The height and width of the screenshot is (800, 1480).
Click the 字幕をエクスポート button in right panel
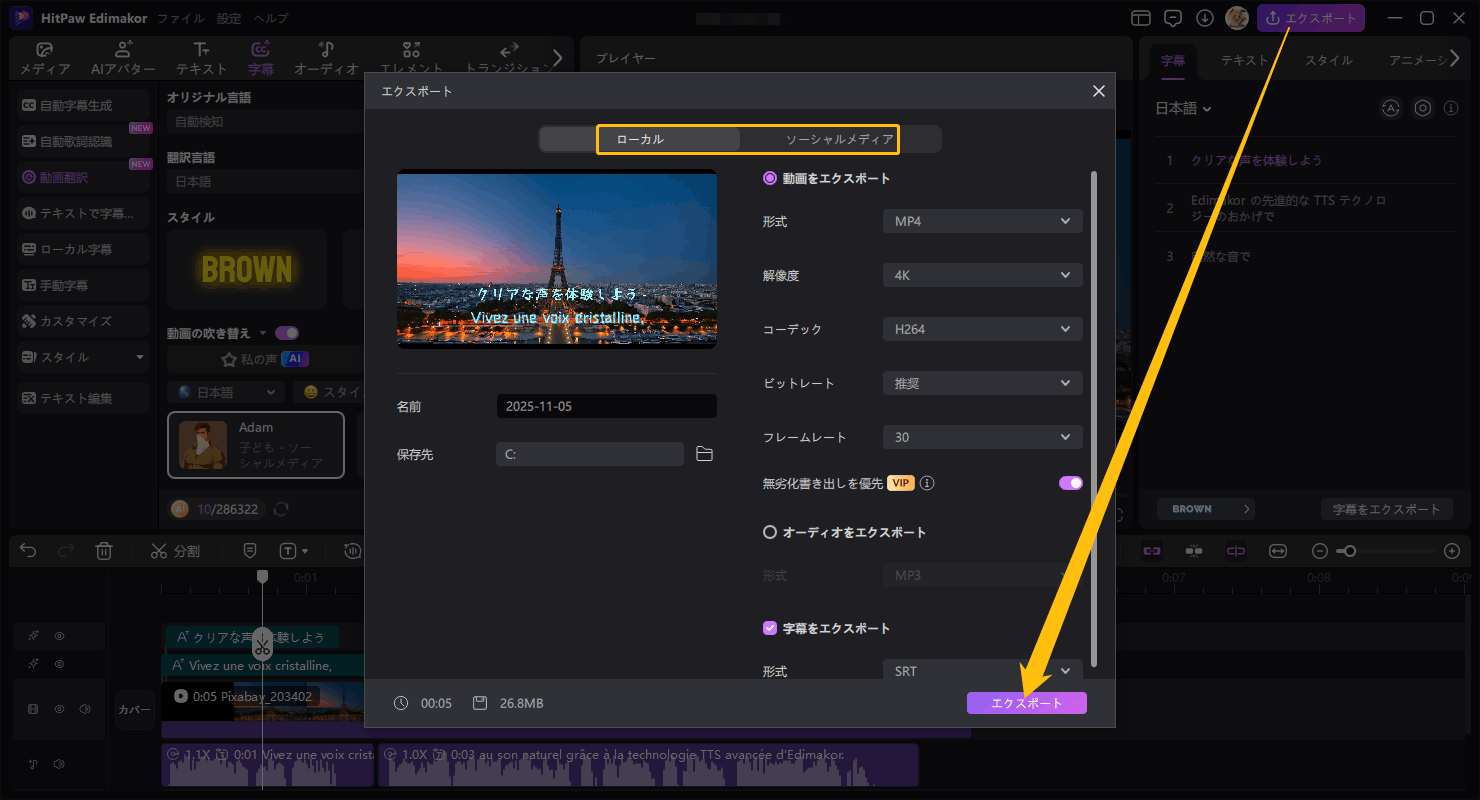(1386, 509)
